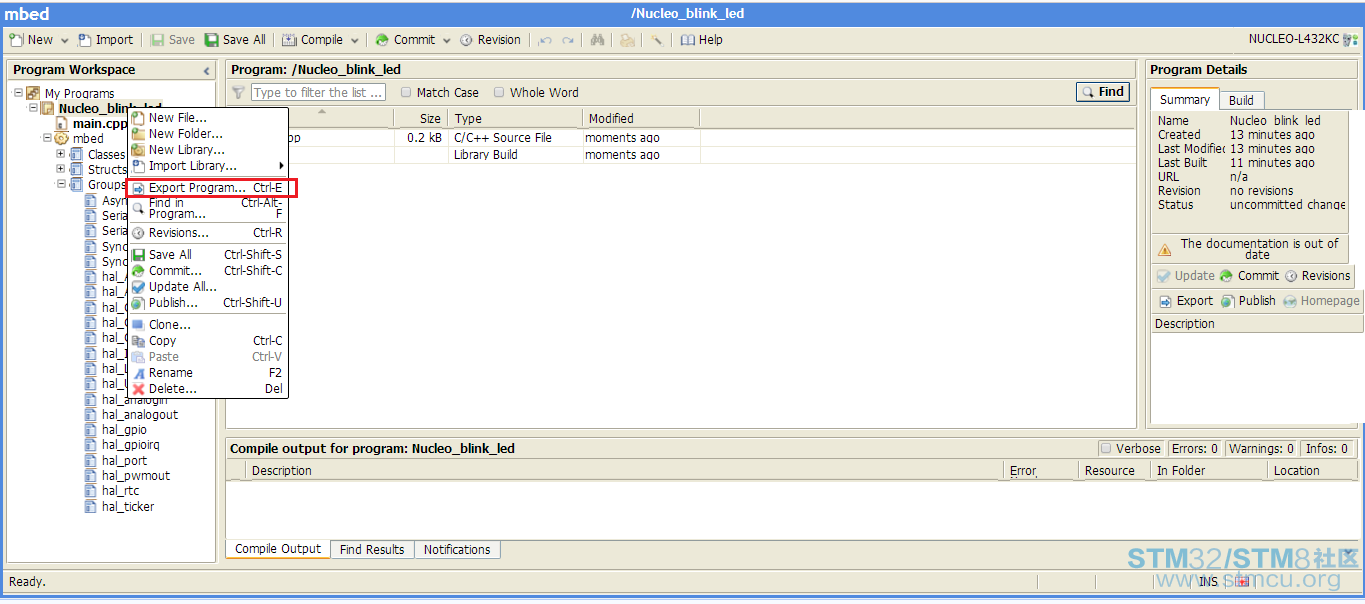The height and width of the screenshot is (604, 1365).
Task: Switch to the Notifications tab
Action: click(x=457, y=550)
